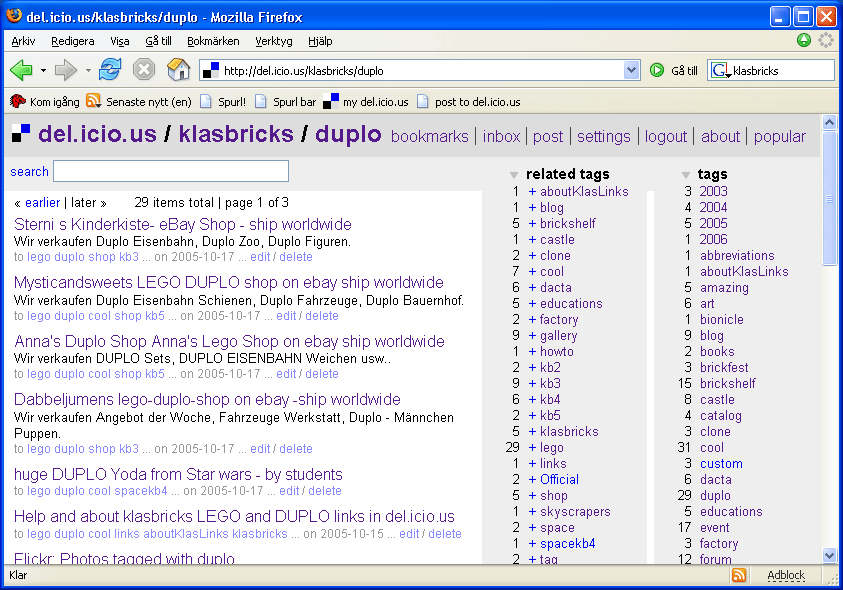Open 'huge DUPLO Yoda from Star wars' link
The width and height of the screenshot is (843, 590).
pos(178,474)
